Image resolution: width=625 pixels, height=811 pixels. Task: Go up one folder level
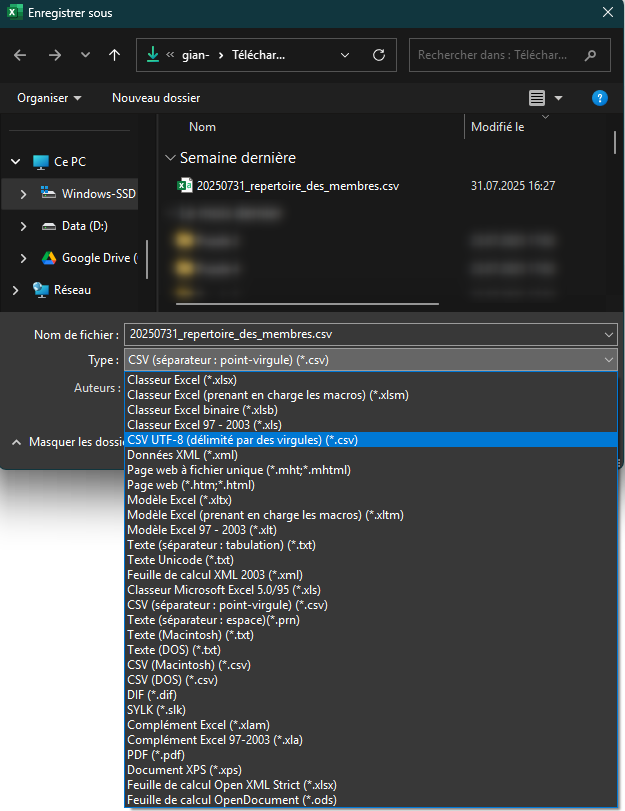(x=114, y=55)
